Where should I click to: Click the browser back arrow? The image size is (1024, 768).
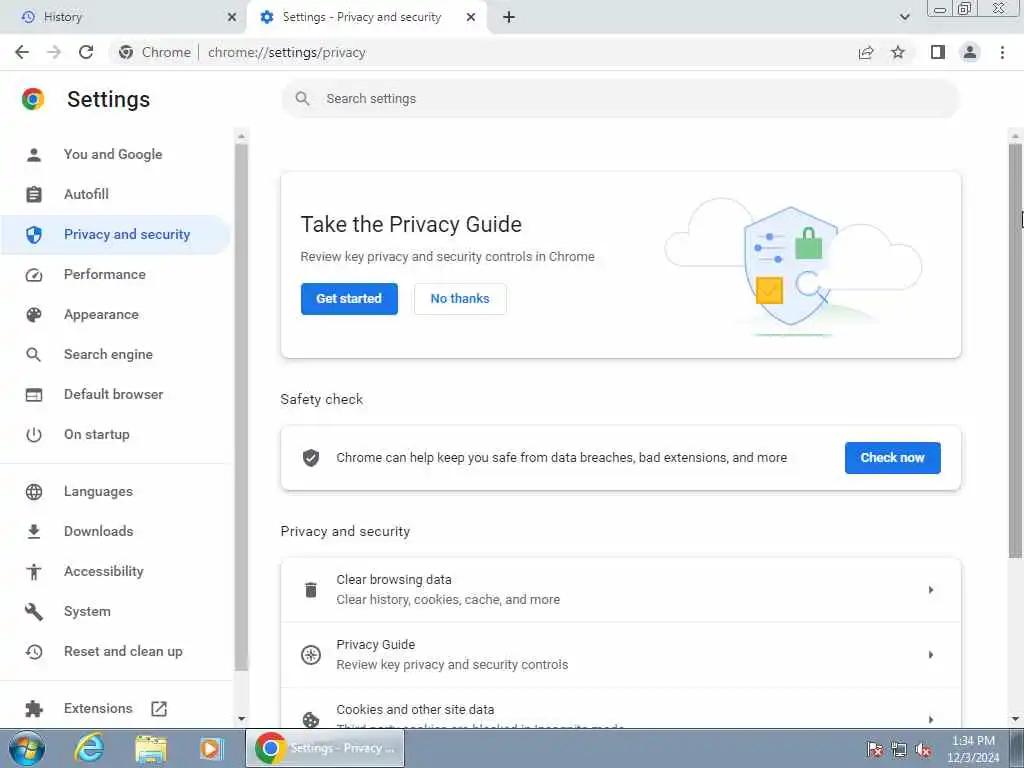(22, 52)
